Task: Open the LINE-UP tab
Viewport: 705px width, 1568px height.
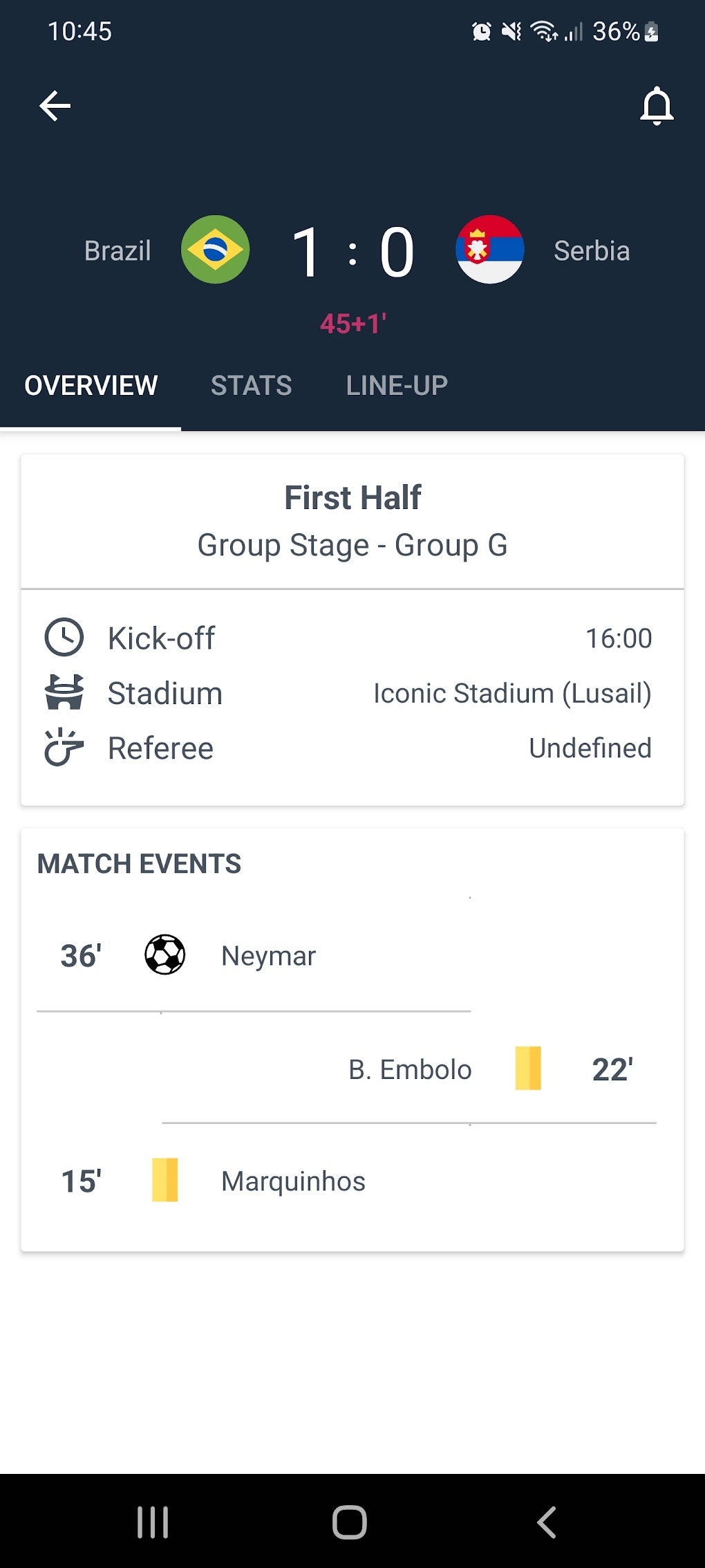Action: point(397,385)
